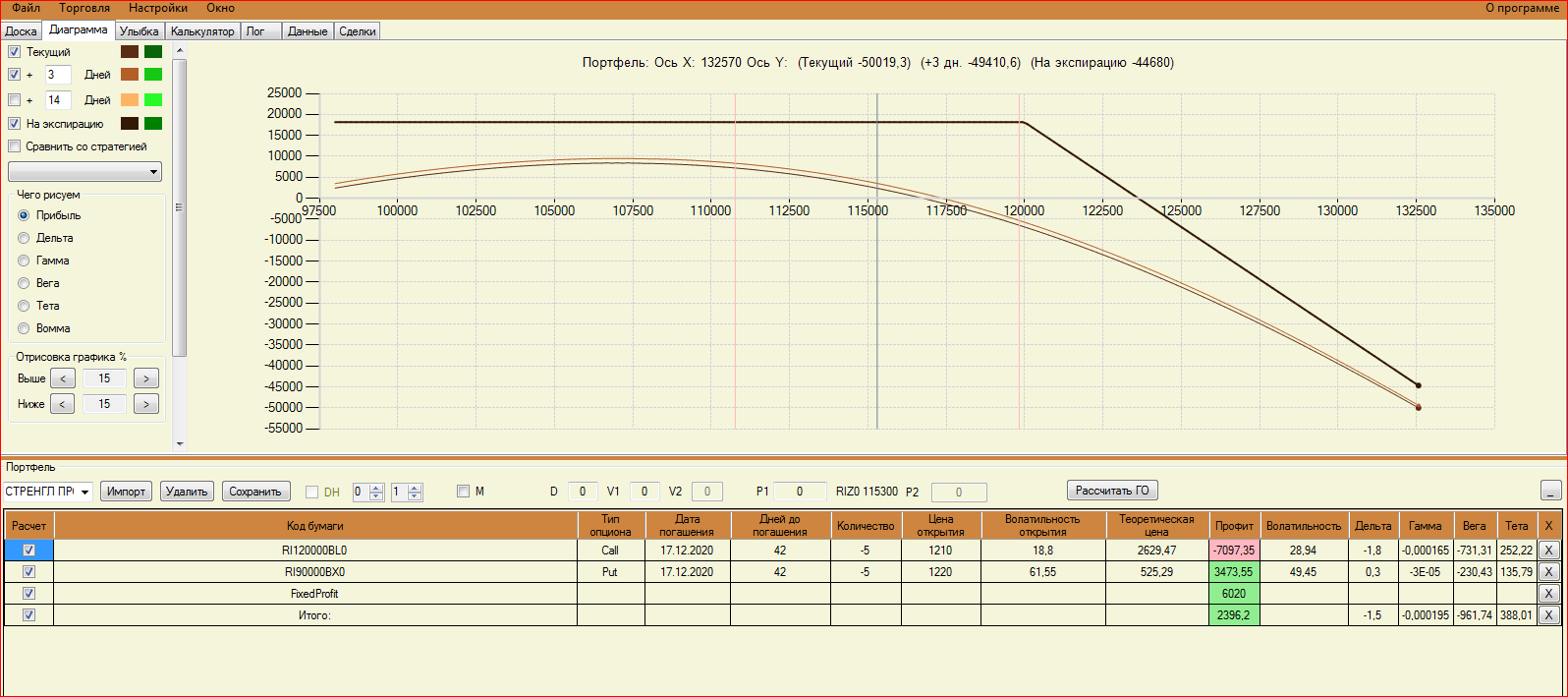
Task: Pick the dark green На экспирацию swatch
Action: 153,124
